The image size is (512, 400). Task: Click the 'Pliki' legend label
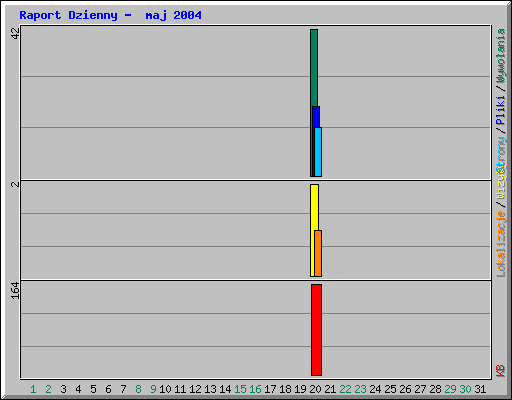pyautogui.click(x=500, y=110)
